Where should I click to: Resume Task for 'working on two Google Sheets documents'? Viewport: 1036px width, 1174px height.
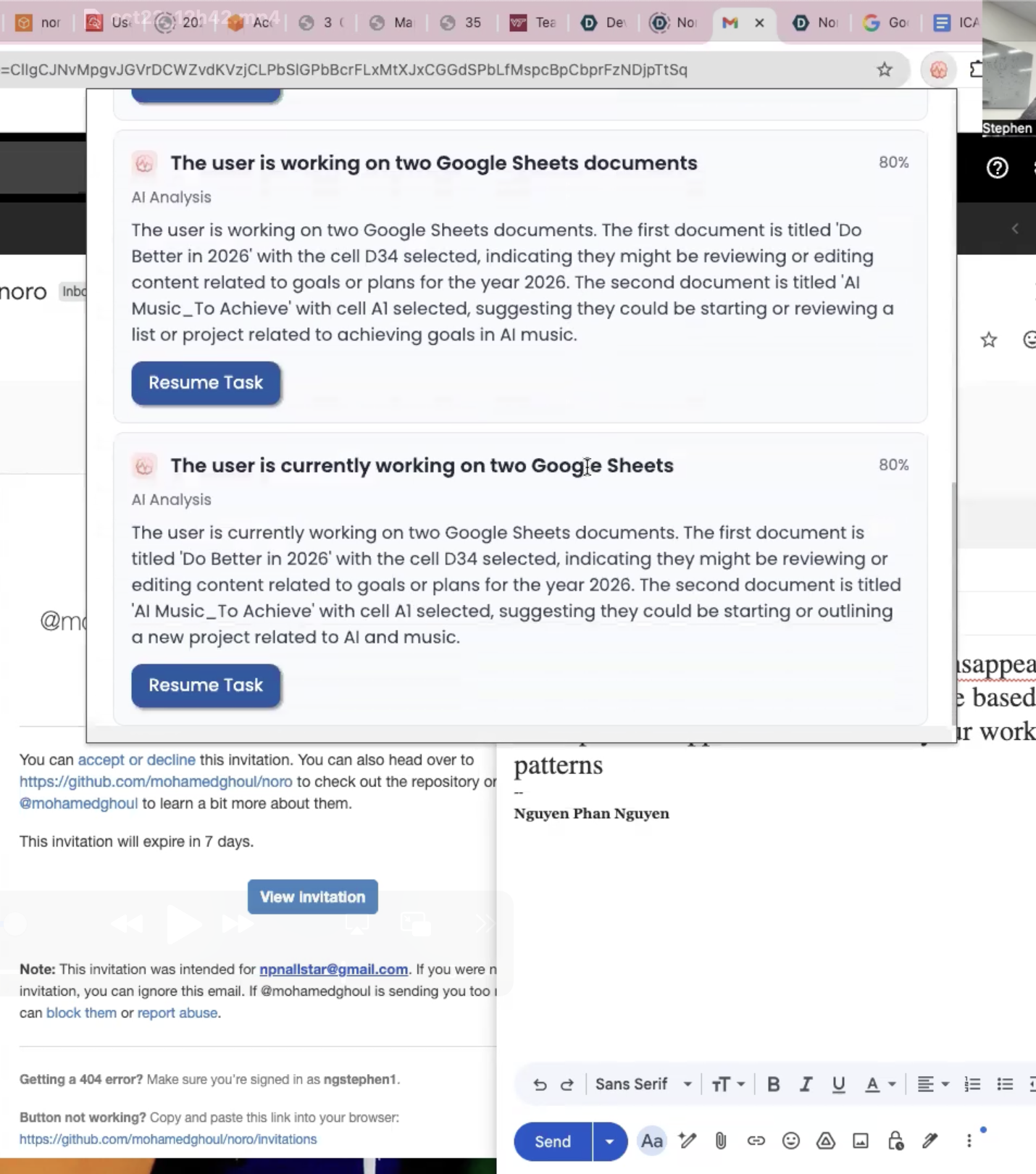(x=206, y=383)
